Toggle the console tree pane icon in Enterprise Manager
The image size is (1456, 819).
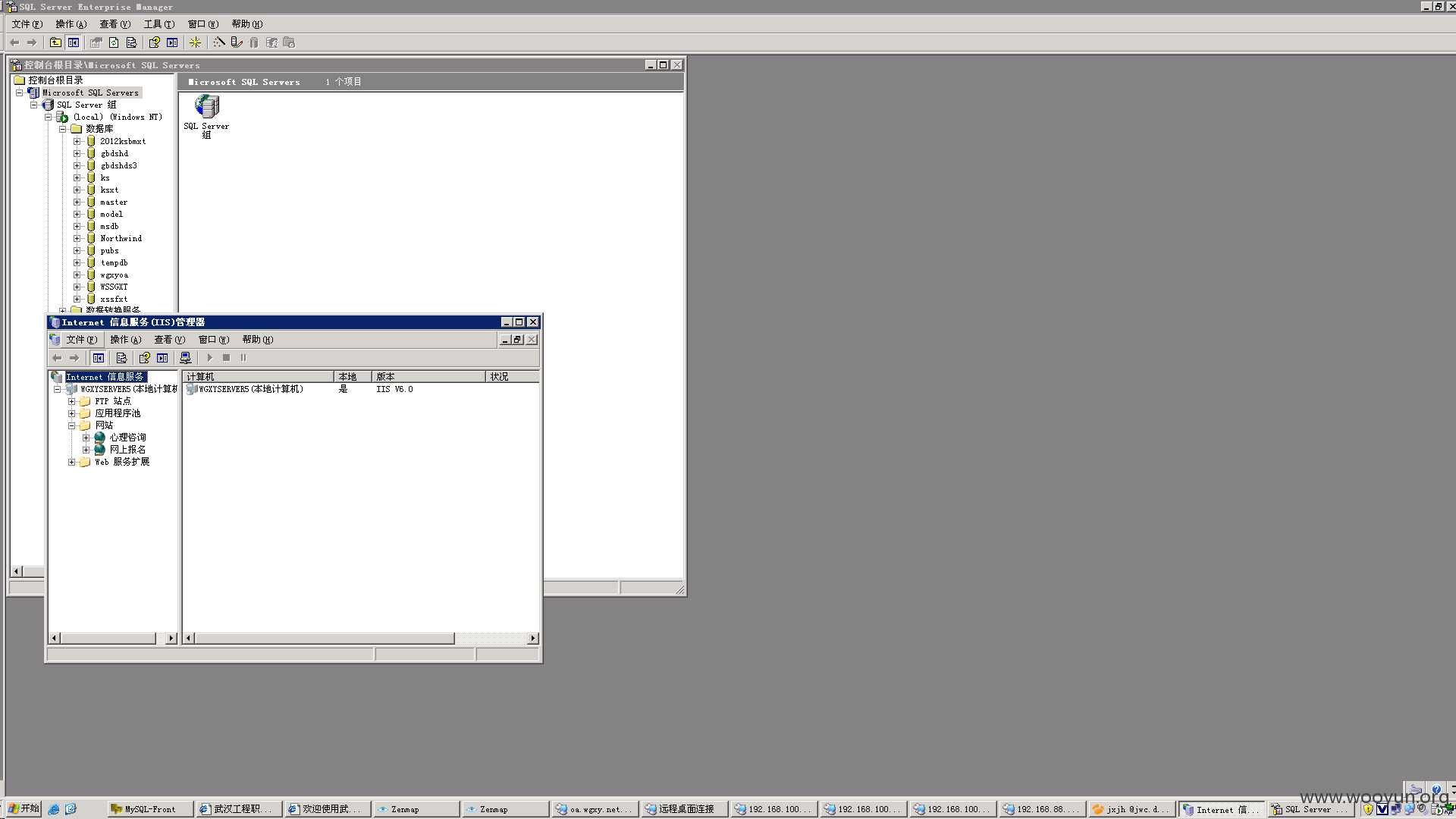pos(74,42)
